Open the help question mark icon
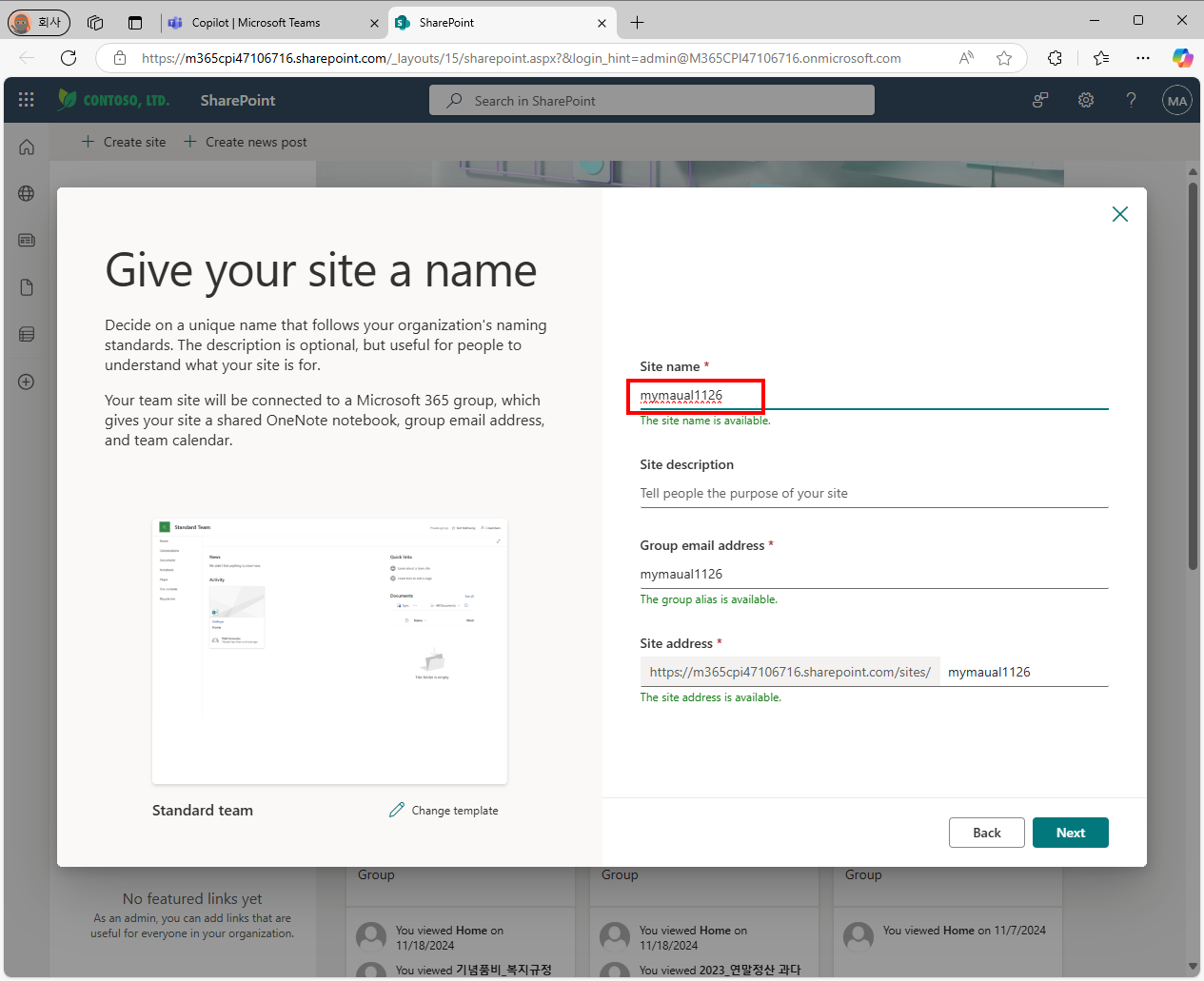This screenshot has height=981, width=1204. 1131,100
